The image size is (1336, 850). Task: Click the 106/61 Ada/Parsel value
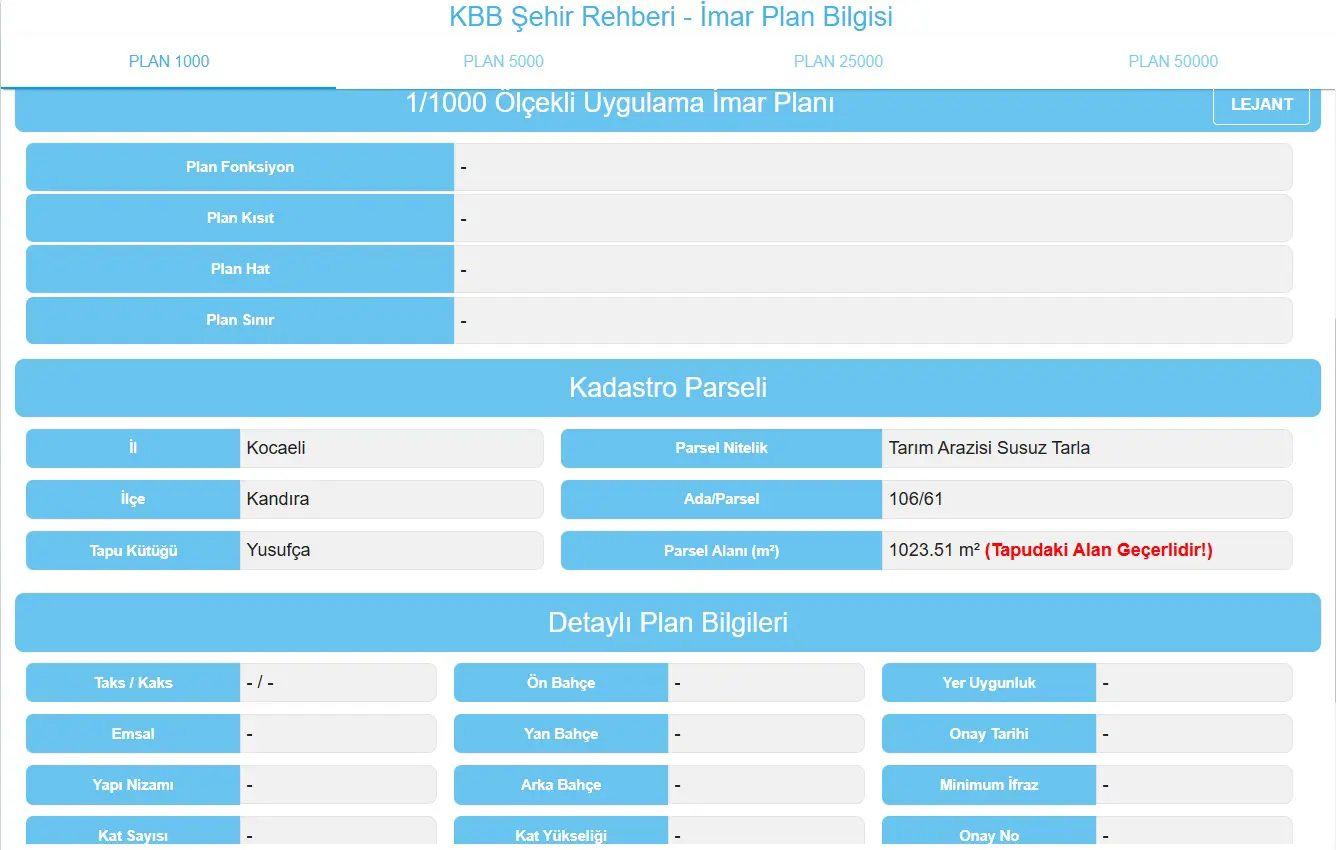click(x=916, y=499)
